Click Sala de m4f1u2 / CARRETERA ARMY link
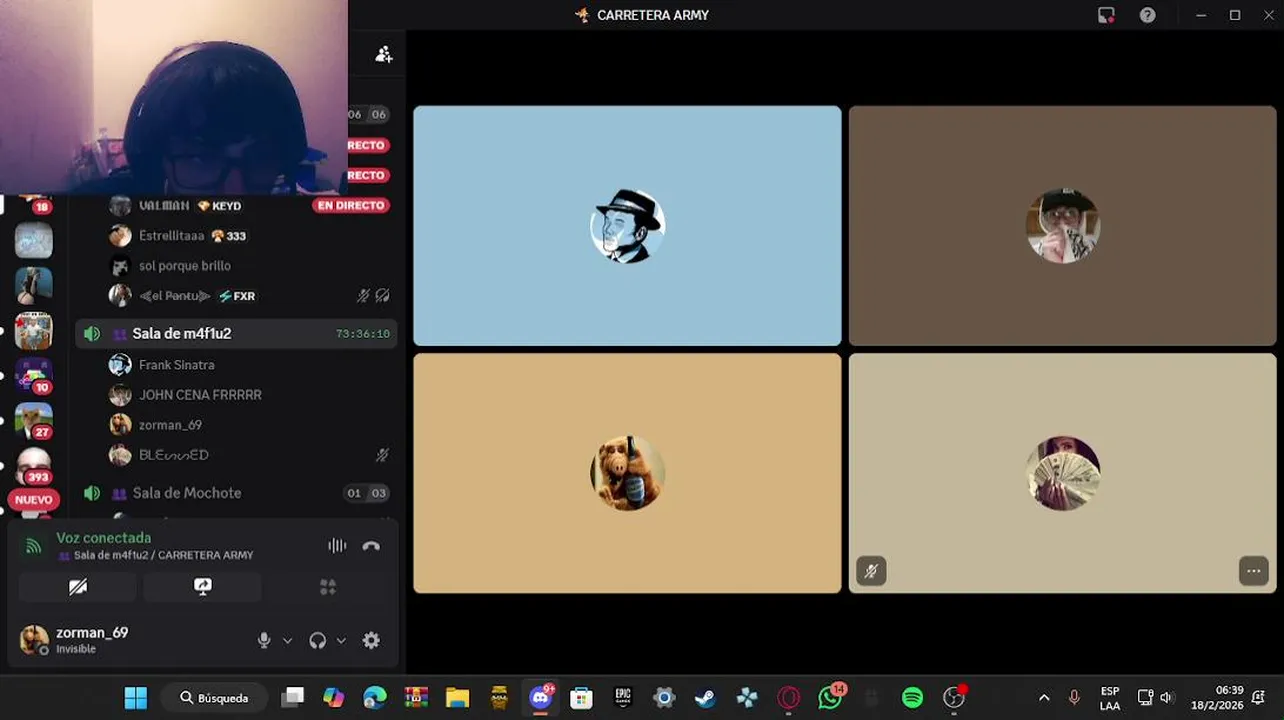The image size is (1284, 720). click(163, 555)
